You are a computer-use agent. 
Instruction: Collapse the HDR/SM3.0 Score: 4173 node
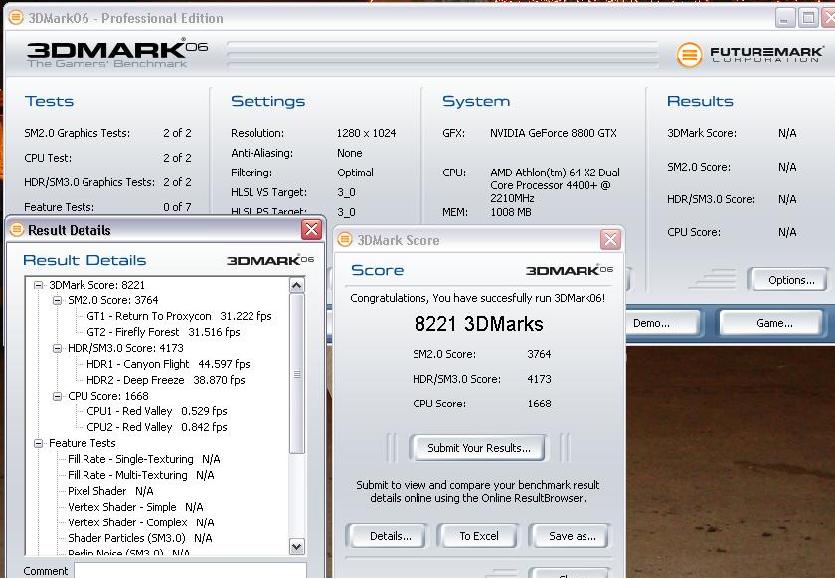58,348
